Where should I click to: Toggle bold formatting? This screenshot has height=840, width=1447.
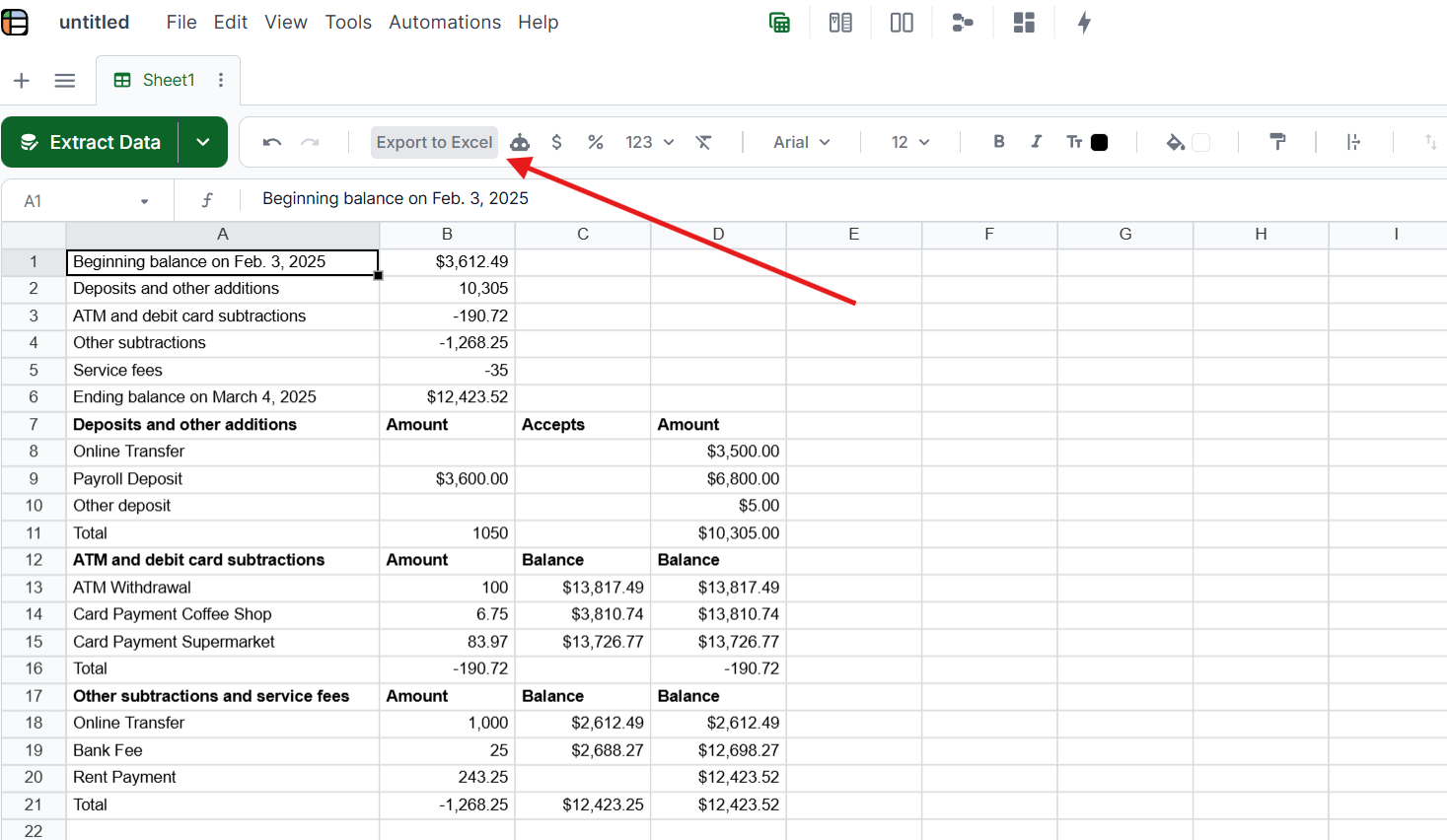(999, 141)
